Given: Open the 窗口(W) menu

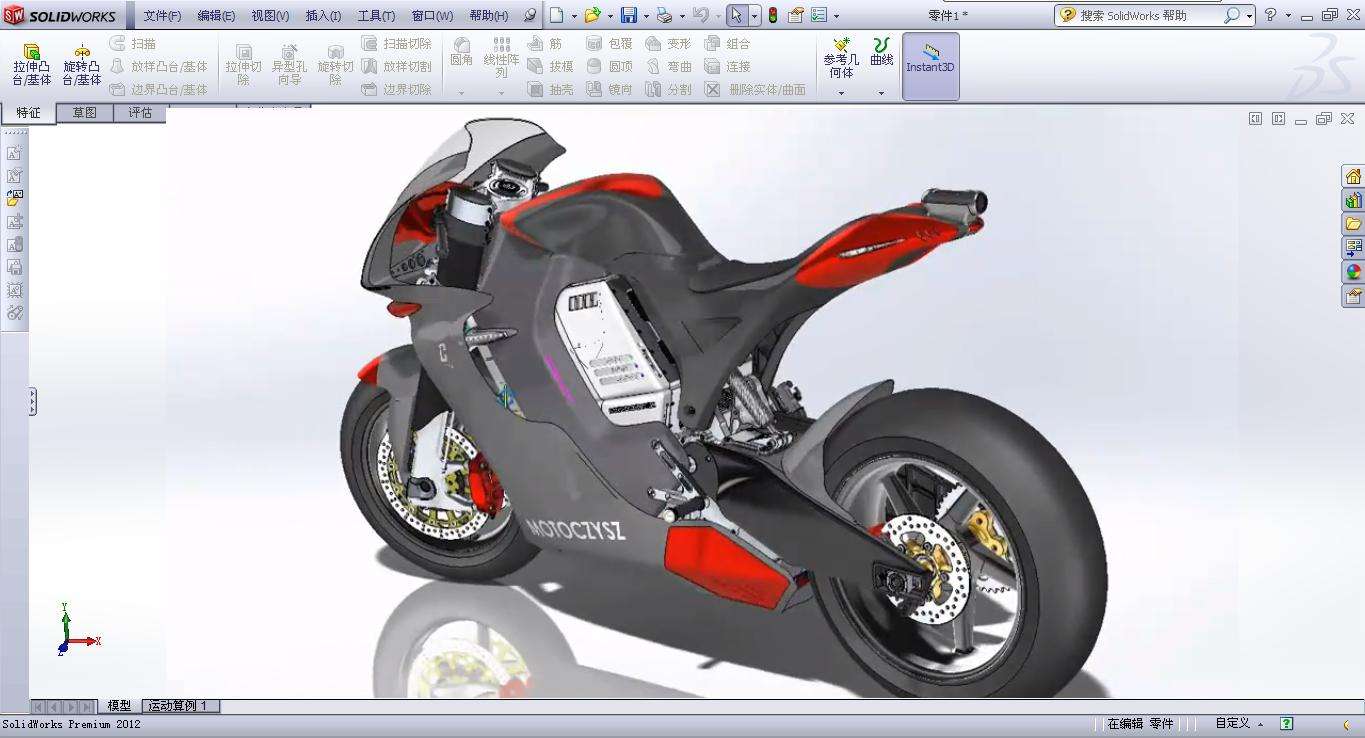Looking at the screenshot, I should coord(432,16).
